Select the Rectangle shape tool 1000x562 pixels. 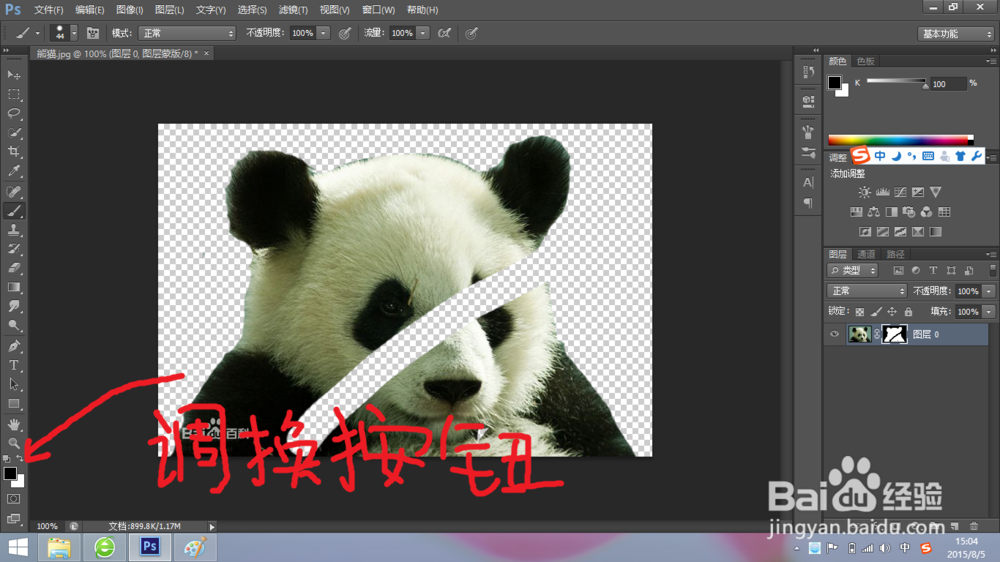pyautogui.click(x=14, y=404)
